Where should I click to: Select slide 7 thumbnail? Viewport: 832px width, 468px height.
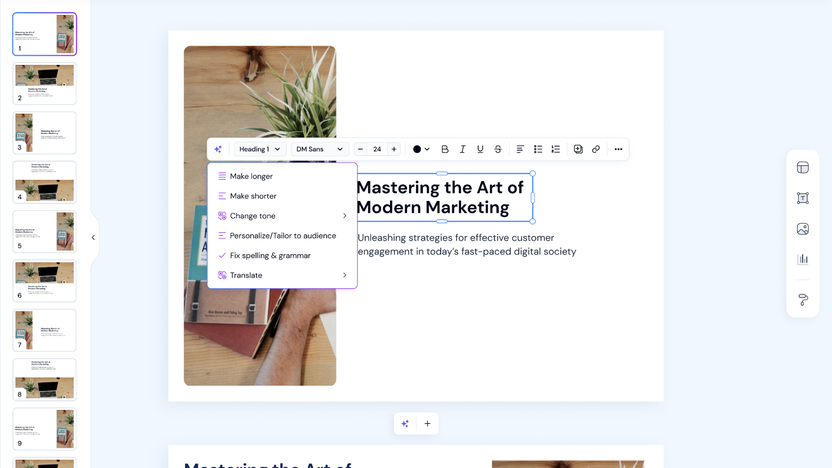[x=45, y=330]
